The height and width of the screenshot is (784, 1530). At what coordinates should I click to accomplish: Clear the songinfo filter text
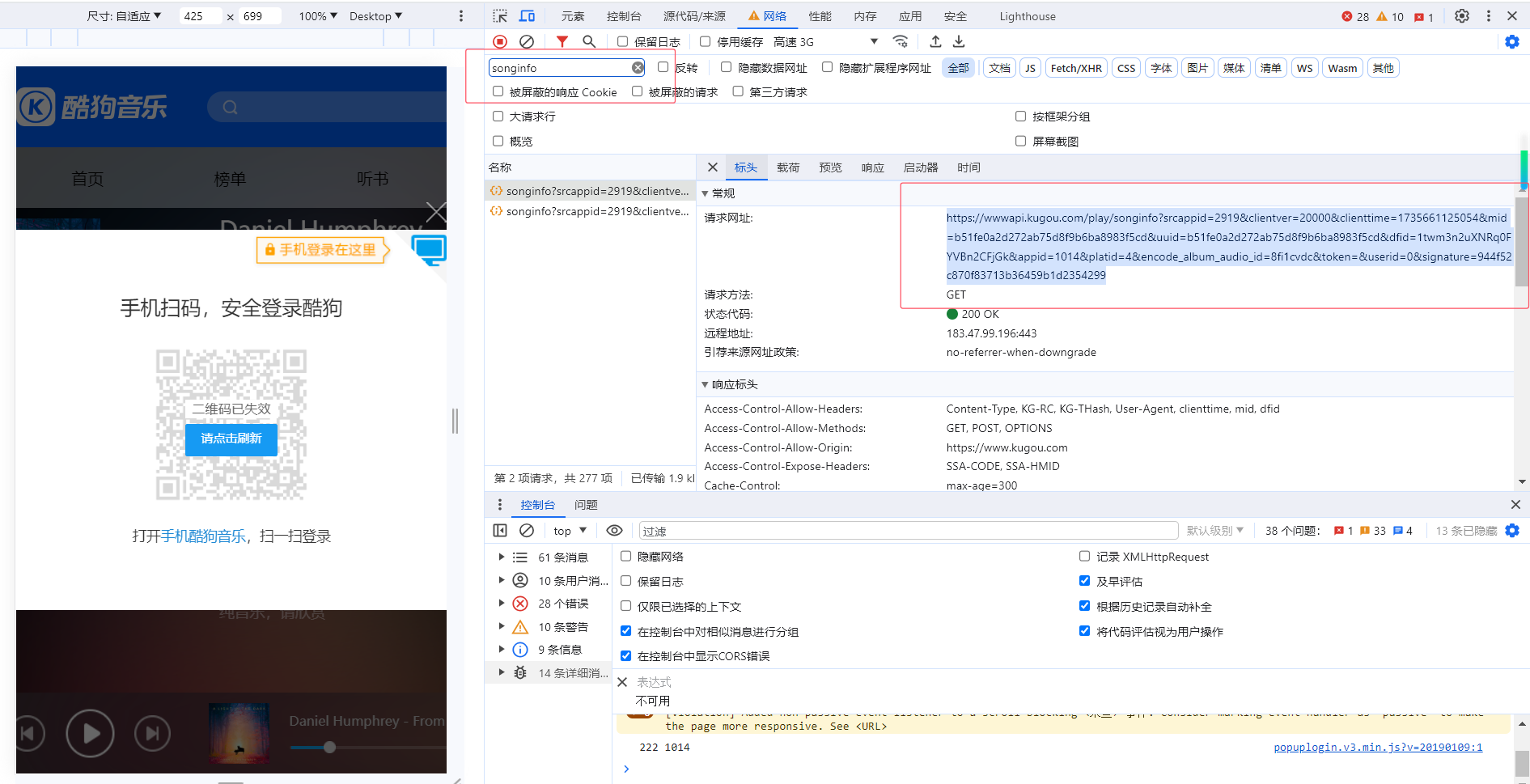(x=638, y=68)
